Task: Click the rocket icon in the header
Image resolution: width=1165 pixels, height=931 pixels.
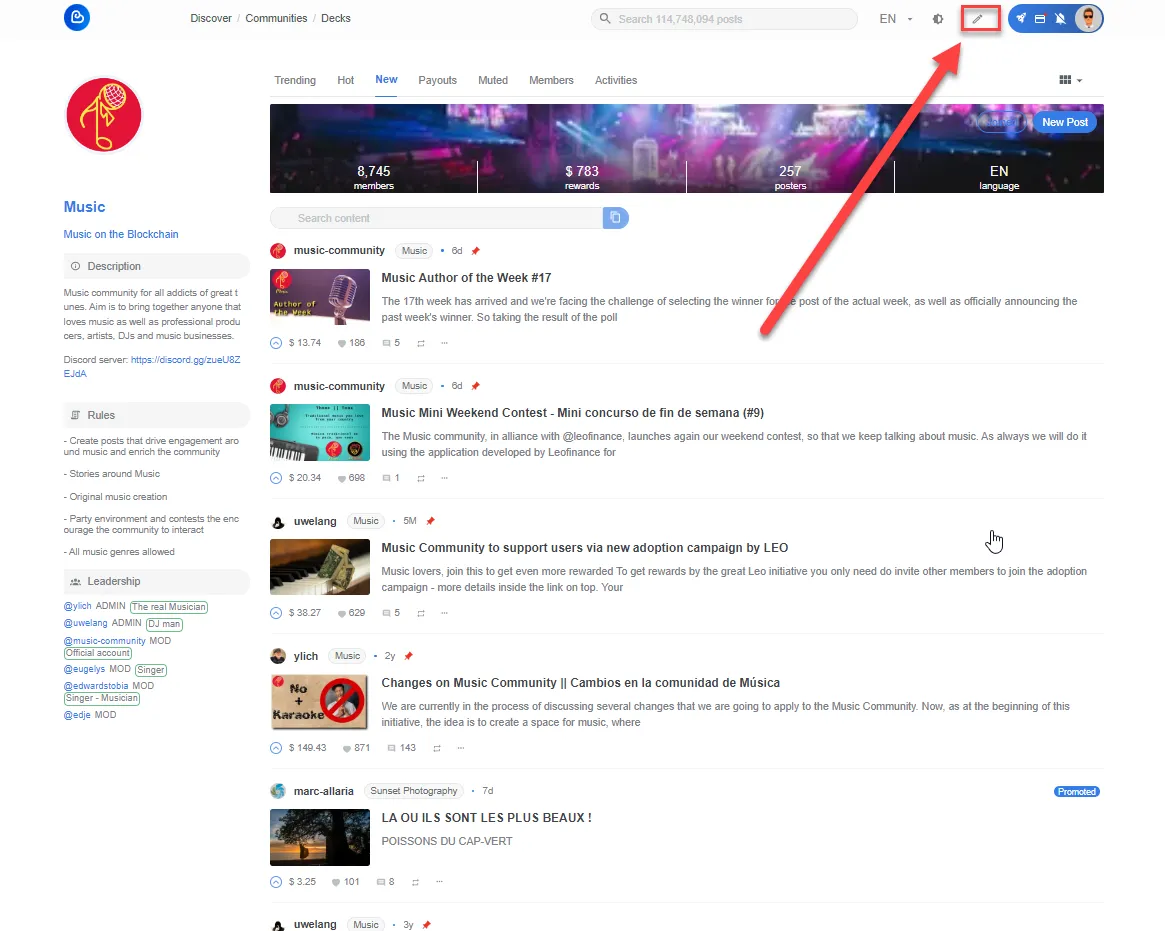Action: [x=1021, y=19]
